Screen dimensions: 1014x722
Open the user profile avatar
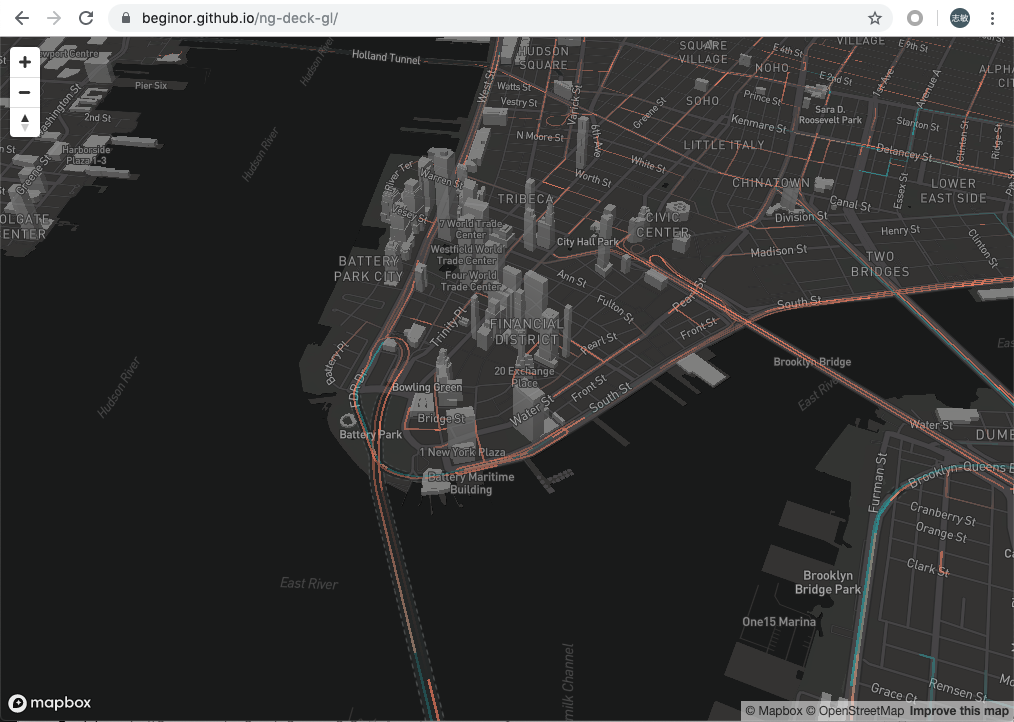pyautogui.click(x=960, y=18)
